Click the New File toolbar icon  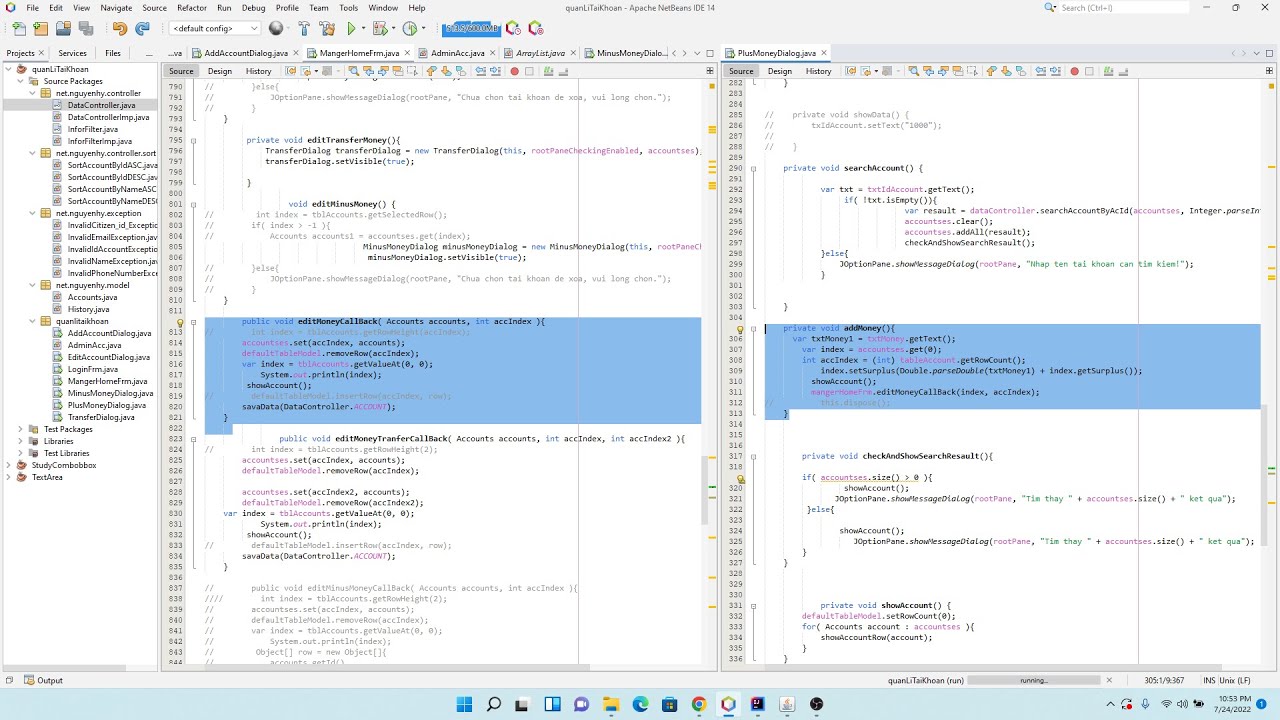click(x=19, y=29)
